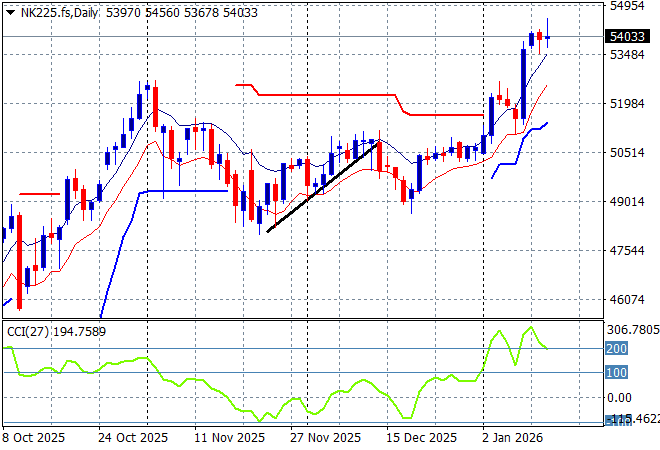
Task: Click the highlighted 54033 current price label
Action: click(626, 37)
